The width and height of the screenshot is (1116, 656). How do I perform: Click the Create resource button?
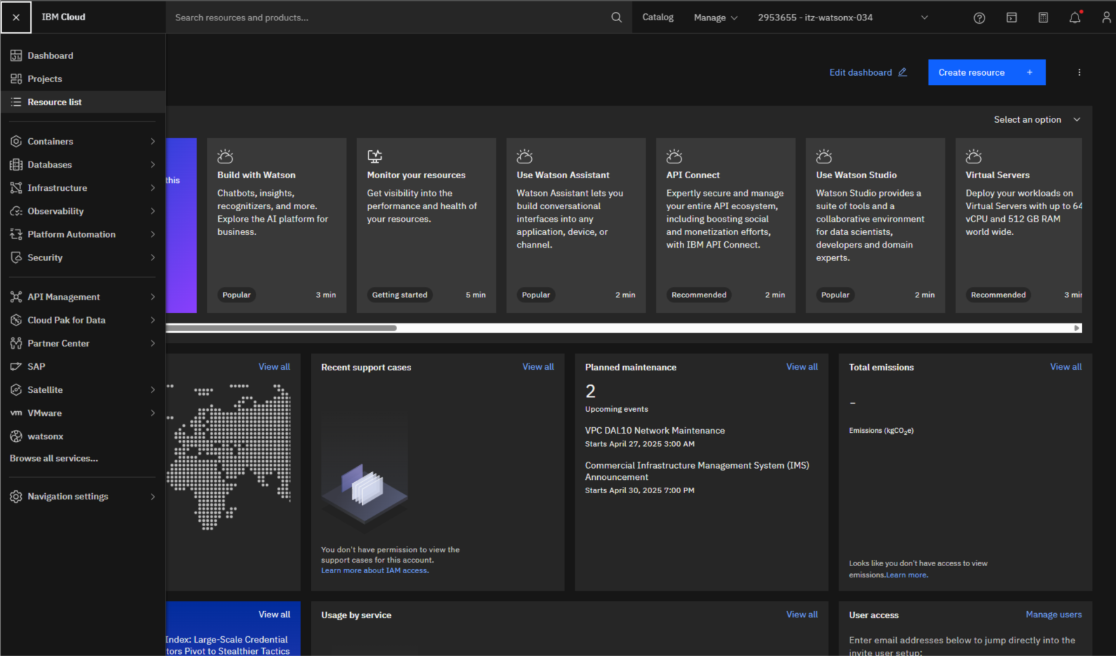(986, 73)
